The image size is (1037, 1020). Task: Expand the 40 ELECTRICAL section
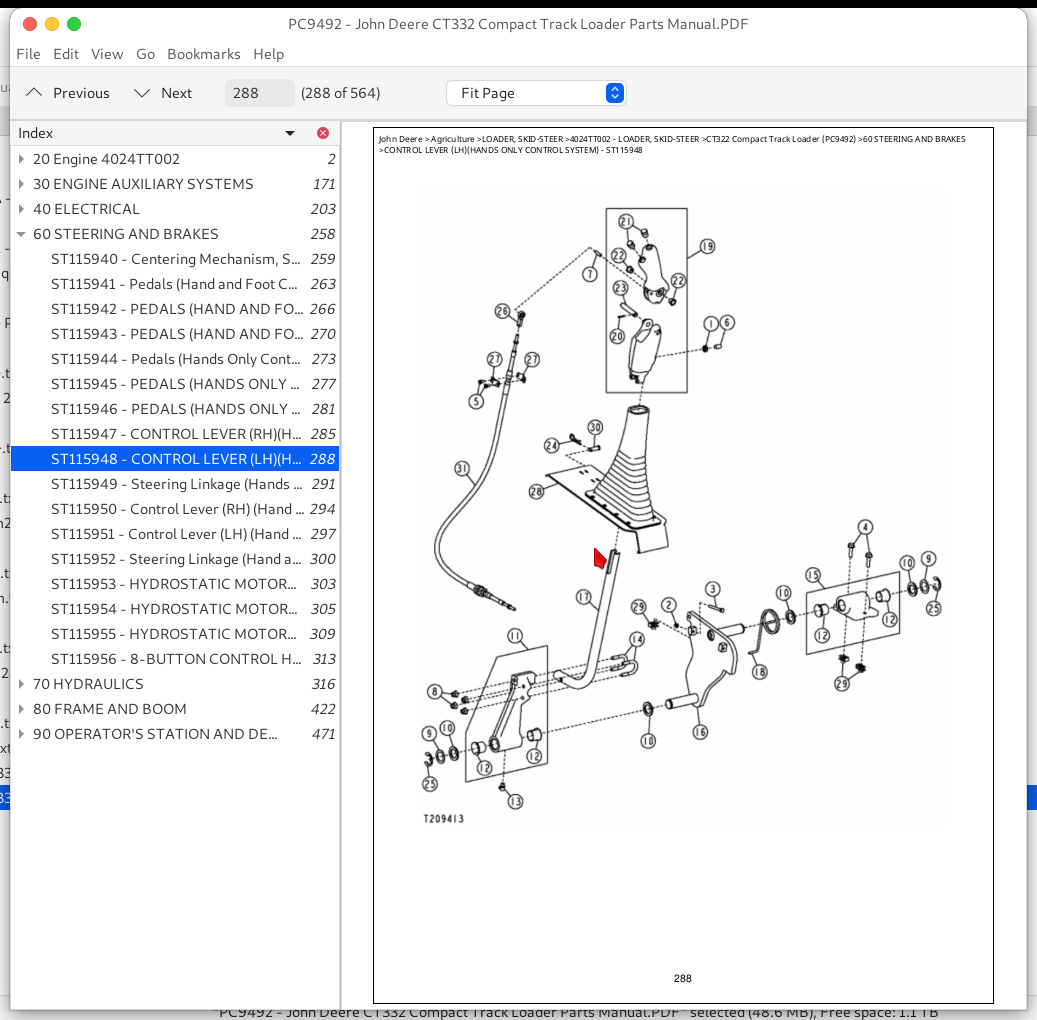[22, 209]
